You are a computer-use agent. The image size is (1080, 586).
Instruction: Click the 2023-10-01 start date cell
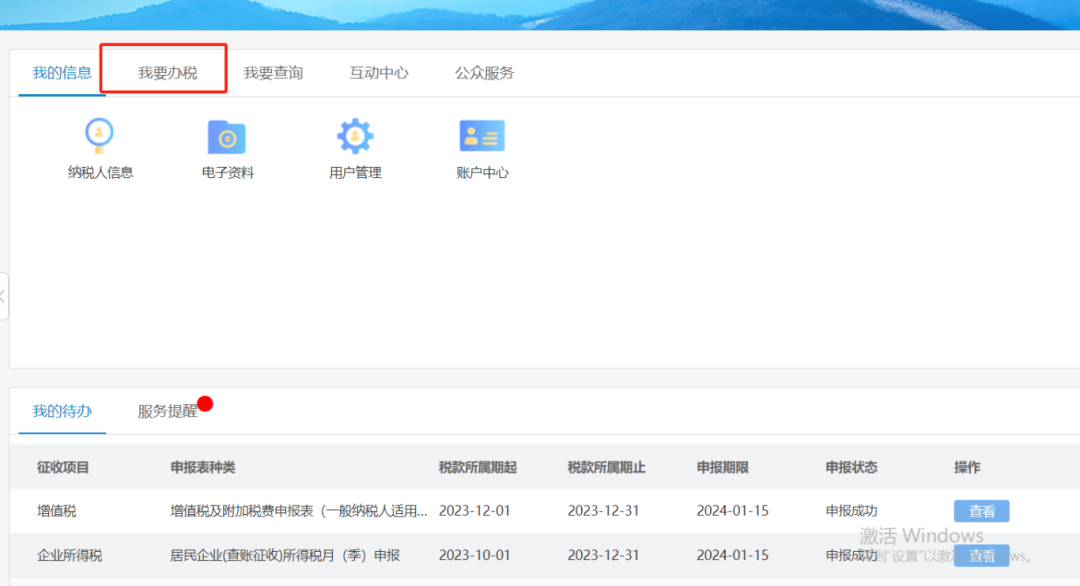click(x=475, y=555)
